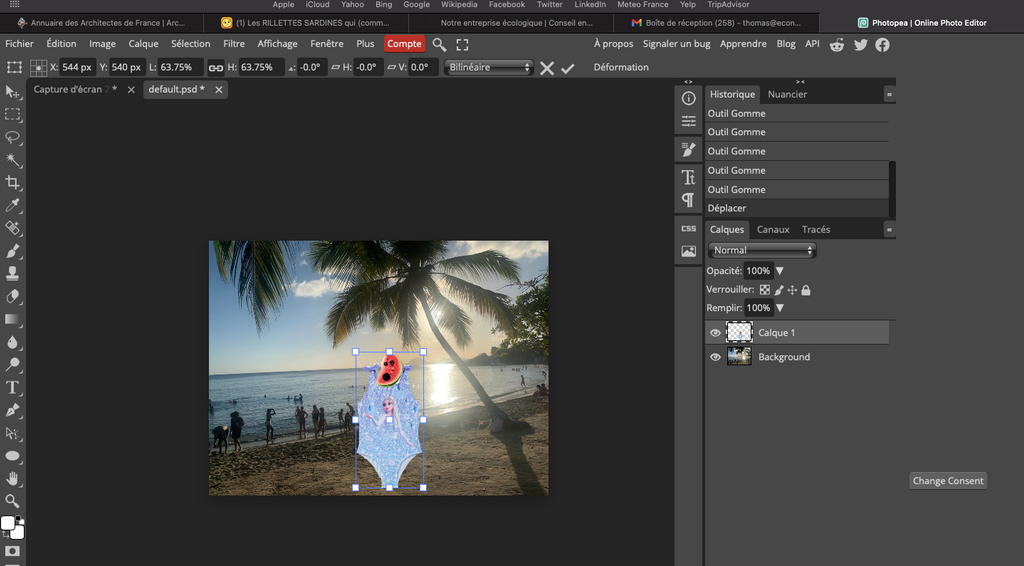The image size is (1024, 566).
Task: Open the Filtre menu
Action: 234,44
